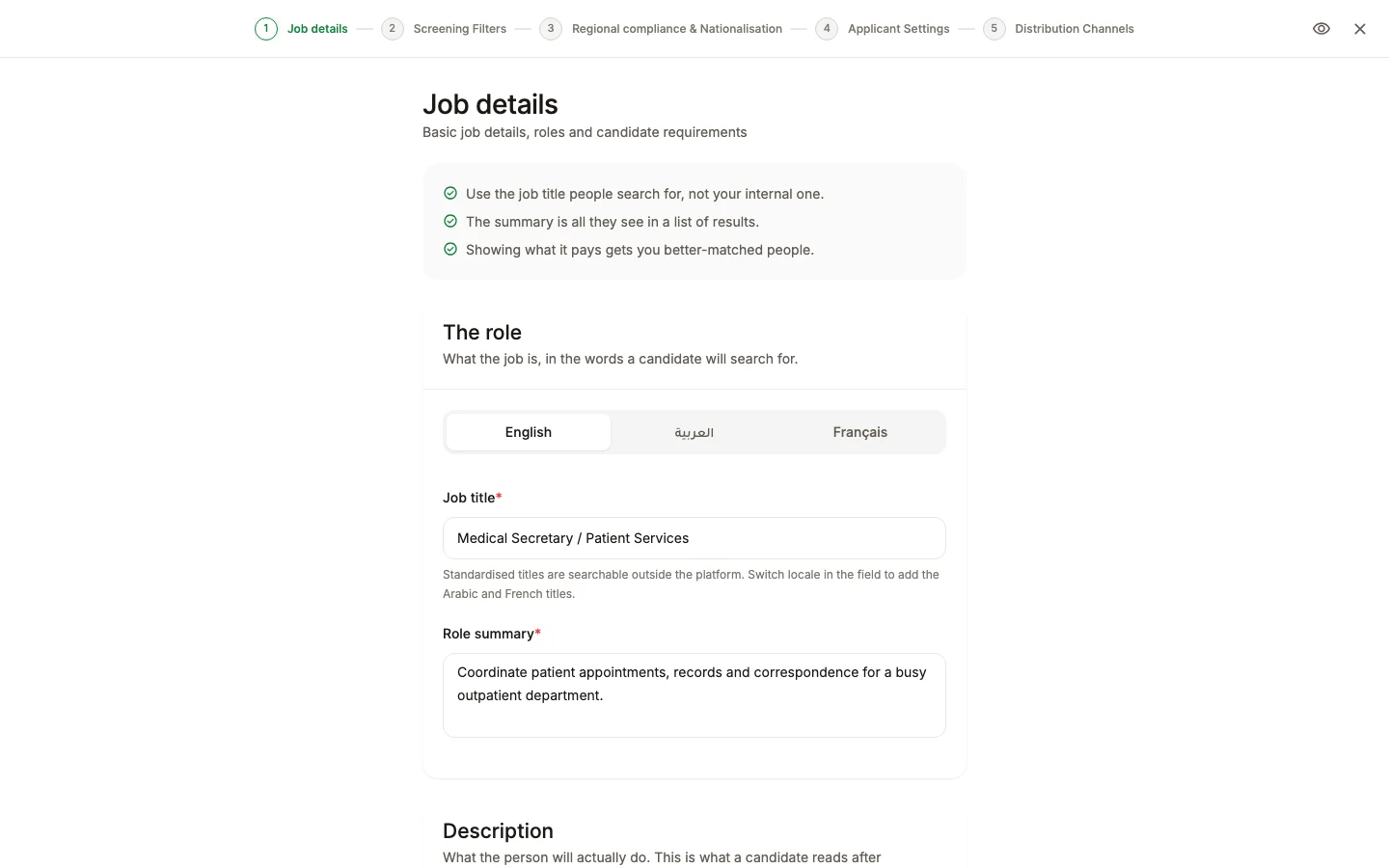The height and width of the screenshot is (868, 1389).
Task: Click step 4 number circle
Action: (x=827, y=29)
